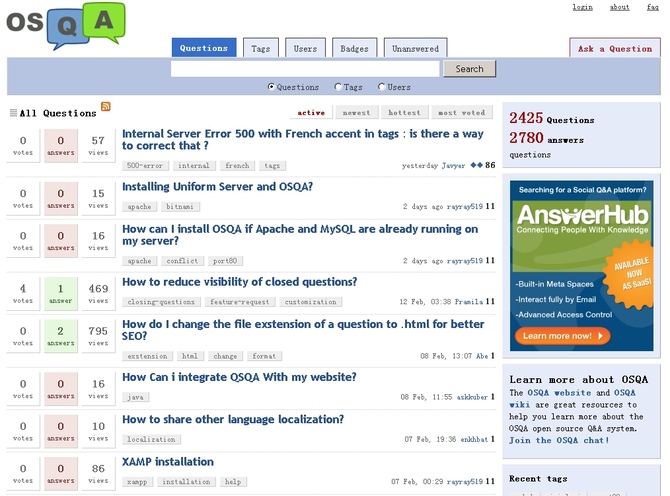Click the help tag

(233, 481)
